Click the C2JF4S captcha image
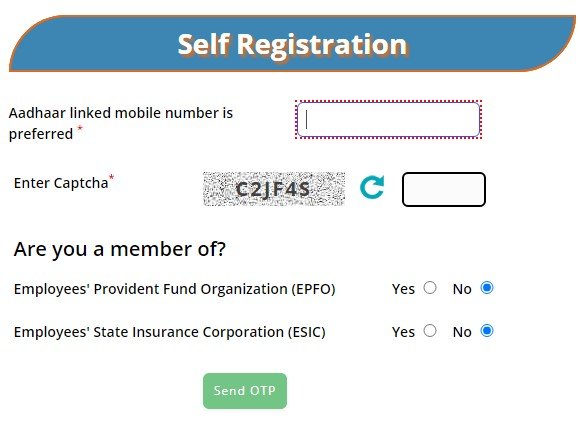Screen dimensions: 580x437 (x=274, y=189)
